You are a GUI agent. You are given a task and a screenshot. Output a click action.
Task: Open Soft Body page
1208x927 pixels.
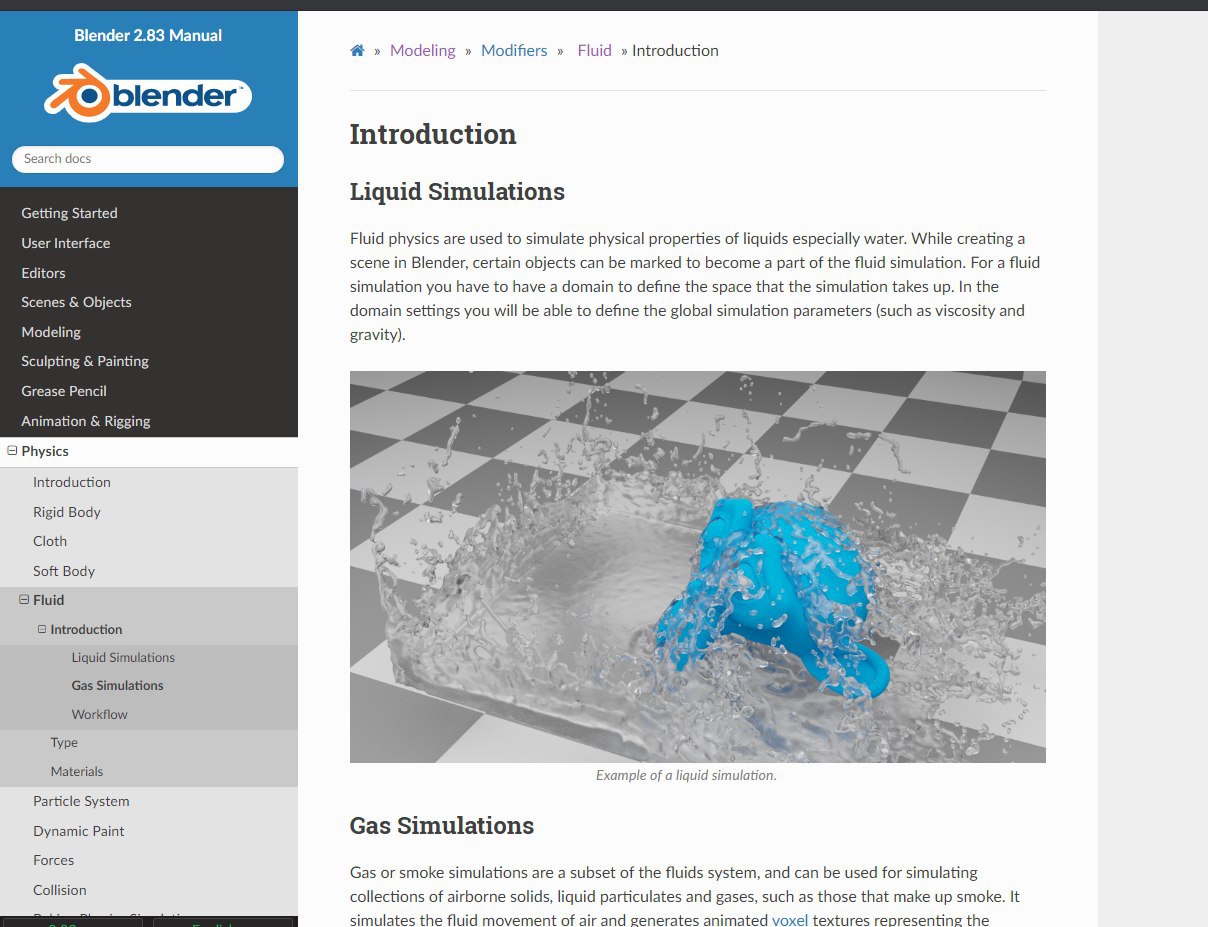pos(64,571)
